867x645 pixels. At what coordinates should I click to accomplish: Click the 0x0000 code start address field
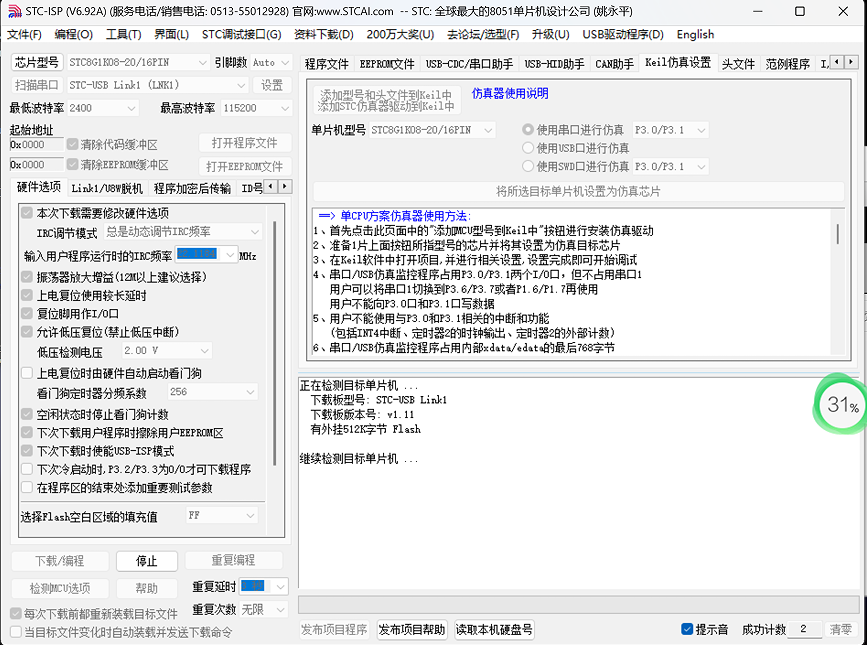(x=36, y=145)
